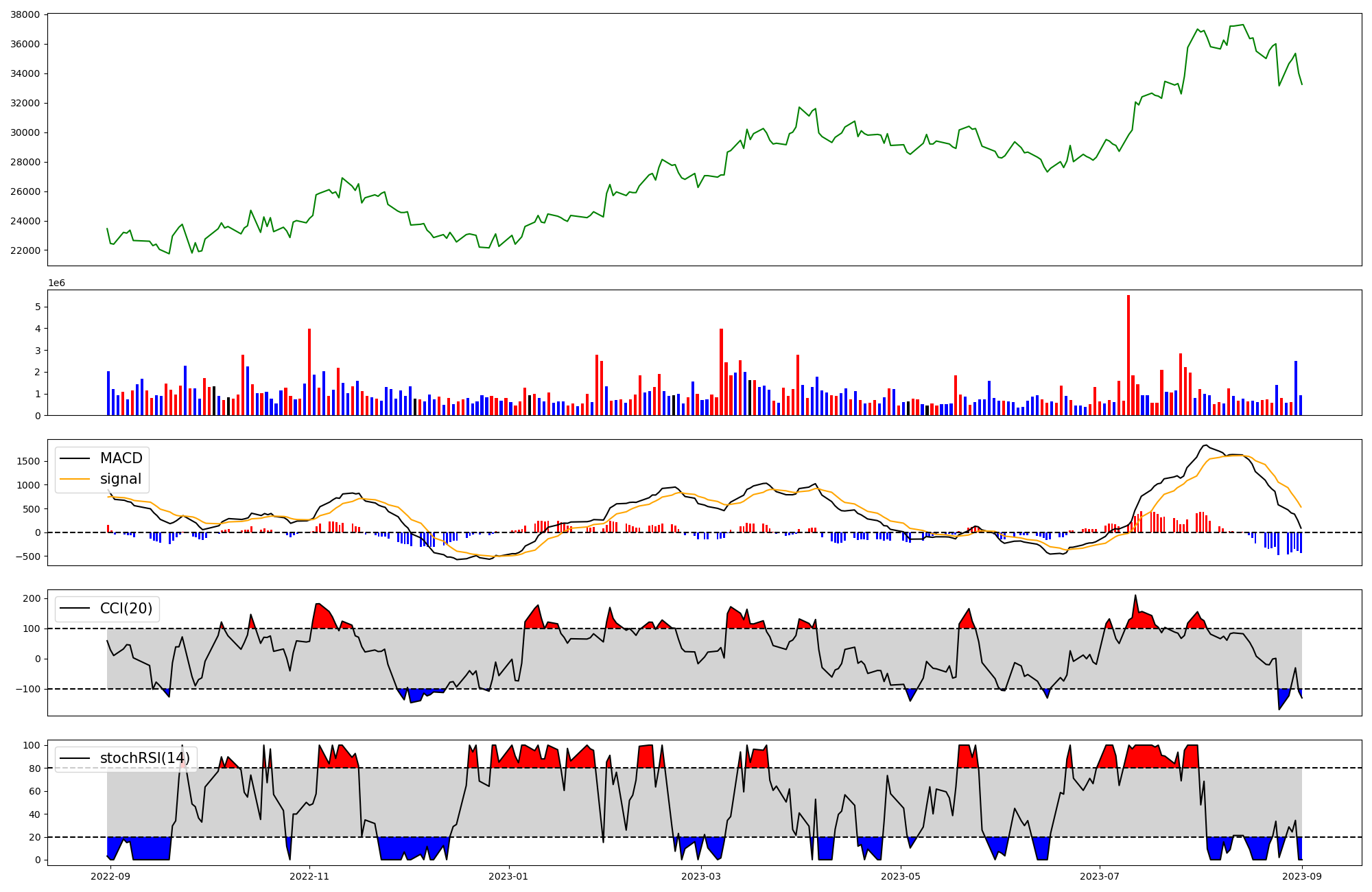
Task: Click the black MACD line sample in legend
Action: (75, 458)
